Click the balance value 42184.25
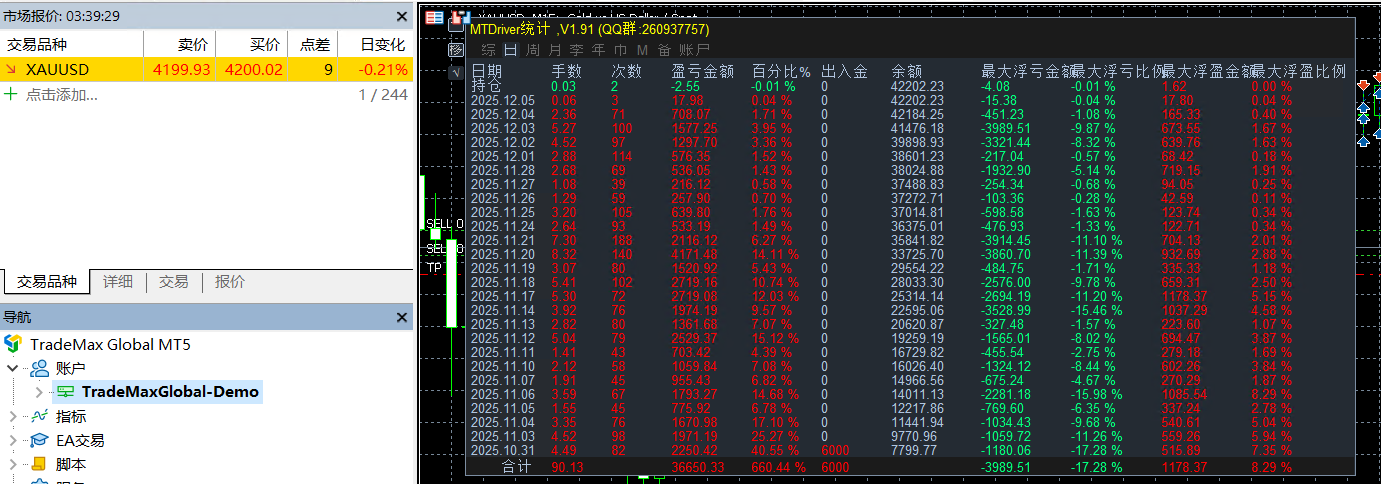 point(917,114)
